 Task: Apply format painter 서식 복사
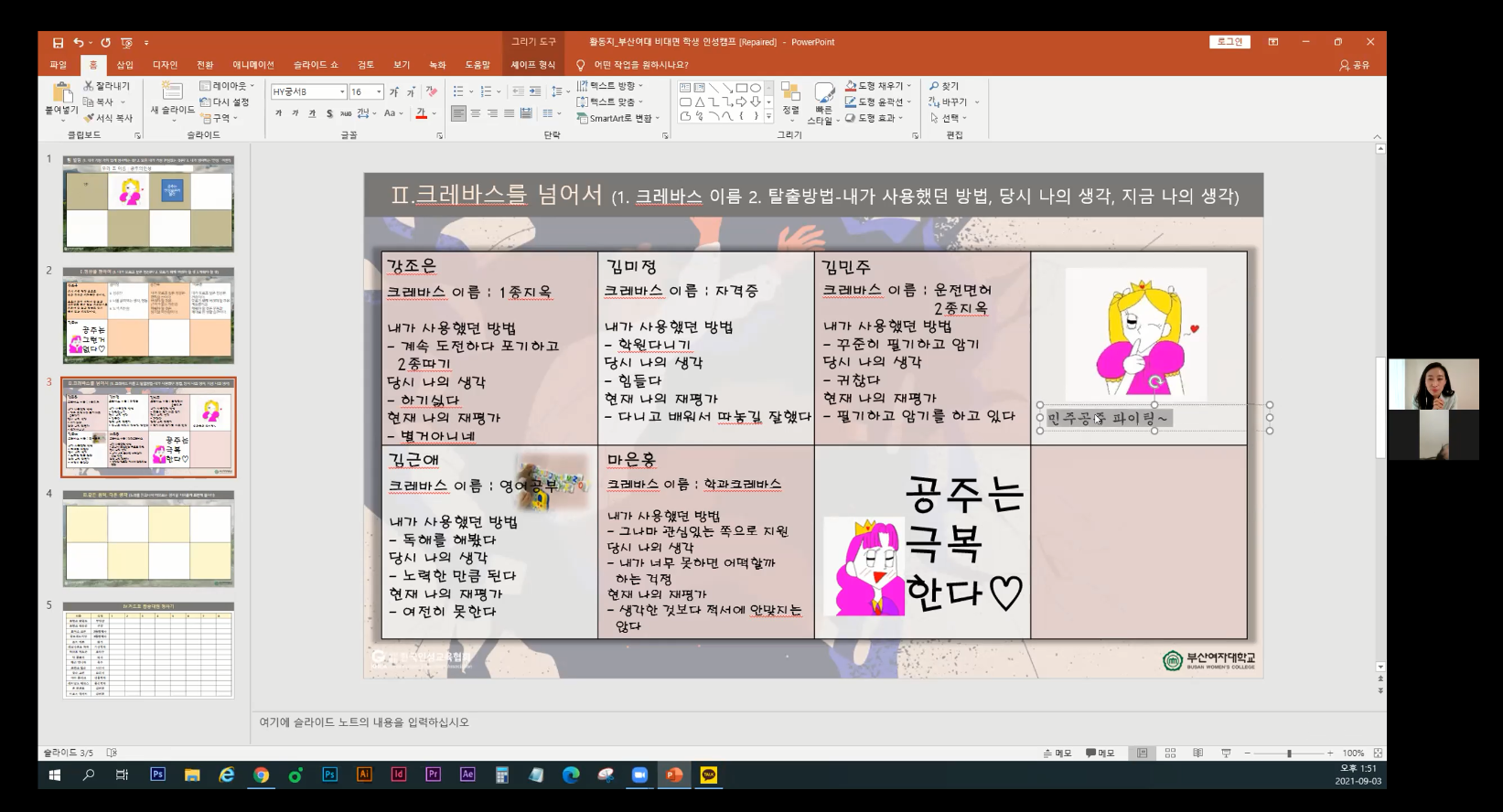(x=108, y=118)
